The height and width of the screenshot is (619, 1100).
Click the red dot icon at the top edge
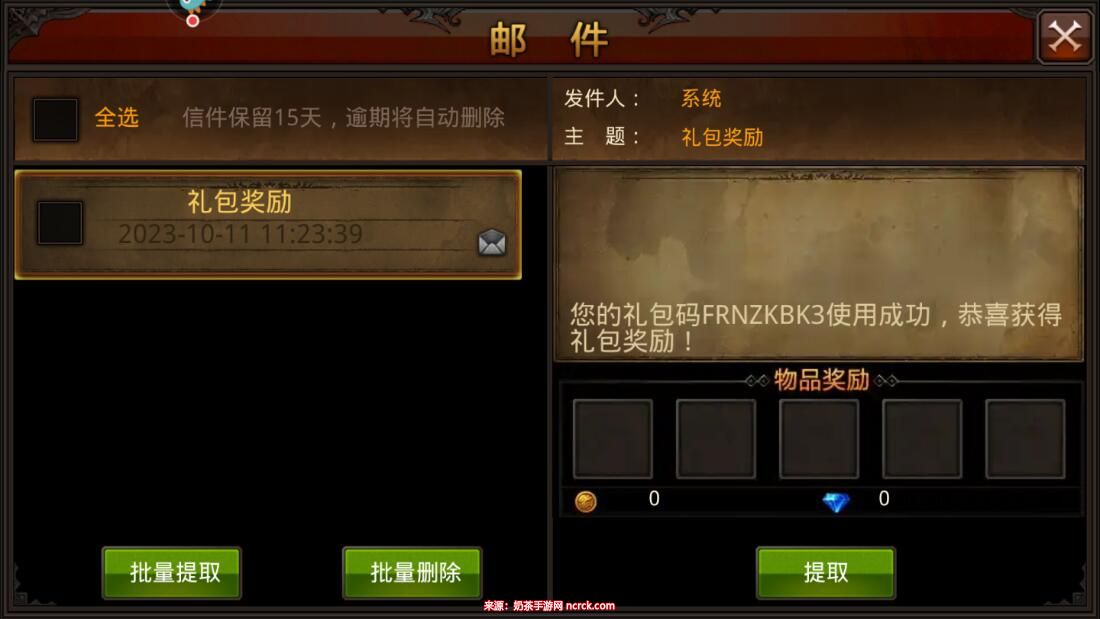[192, 20]
